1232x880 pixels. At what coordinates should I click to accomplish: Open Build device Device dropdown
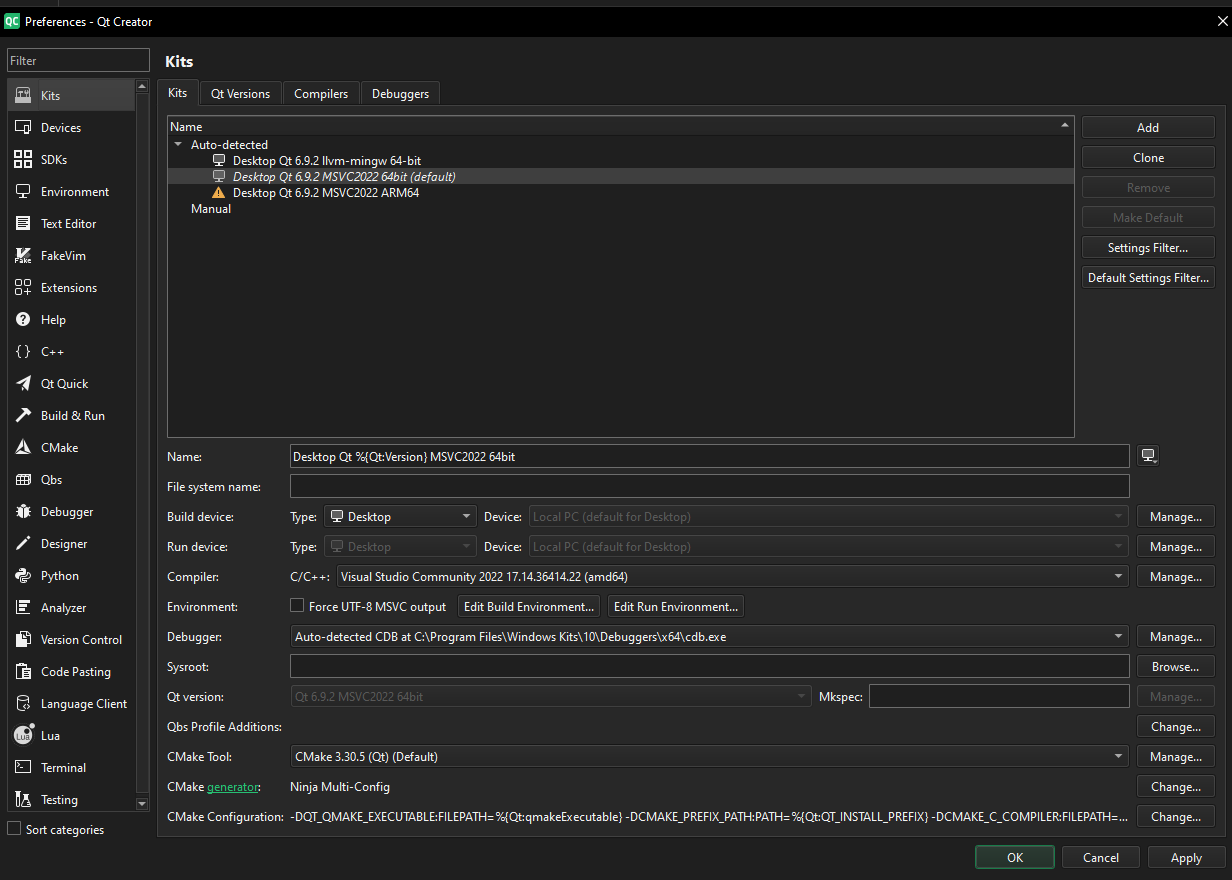pyautogui.click(x=829, y=517)
